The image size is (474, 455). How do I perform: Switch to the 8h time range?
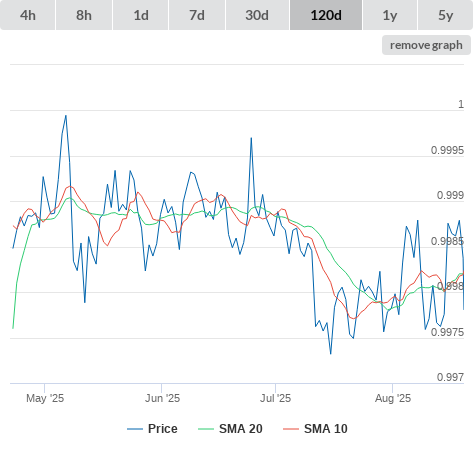[x=84, y=15]
